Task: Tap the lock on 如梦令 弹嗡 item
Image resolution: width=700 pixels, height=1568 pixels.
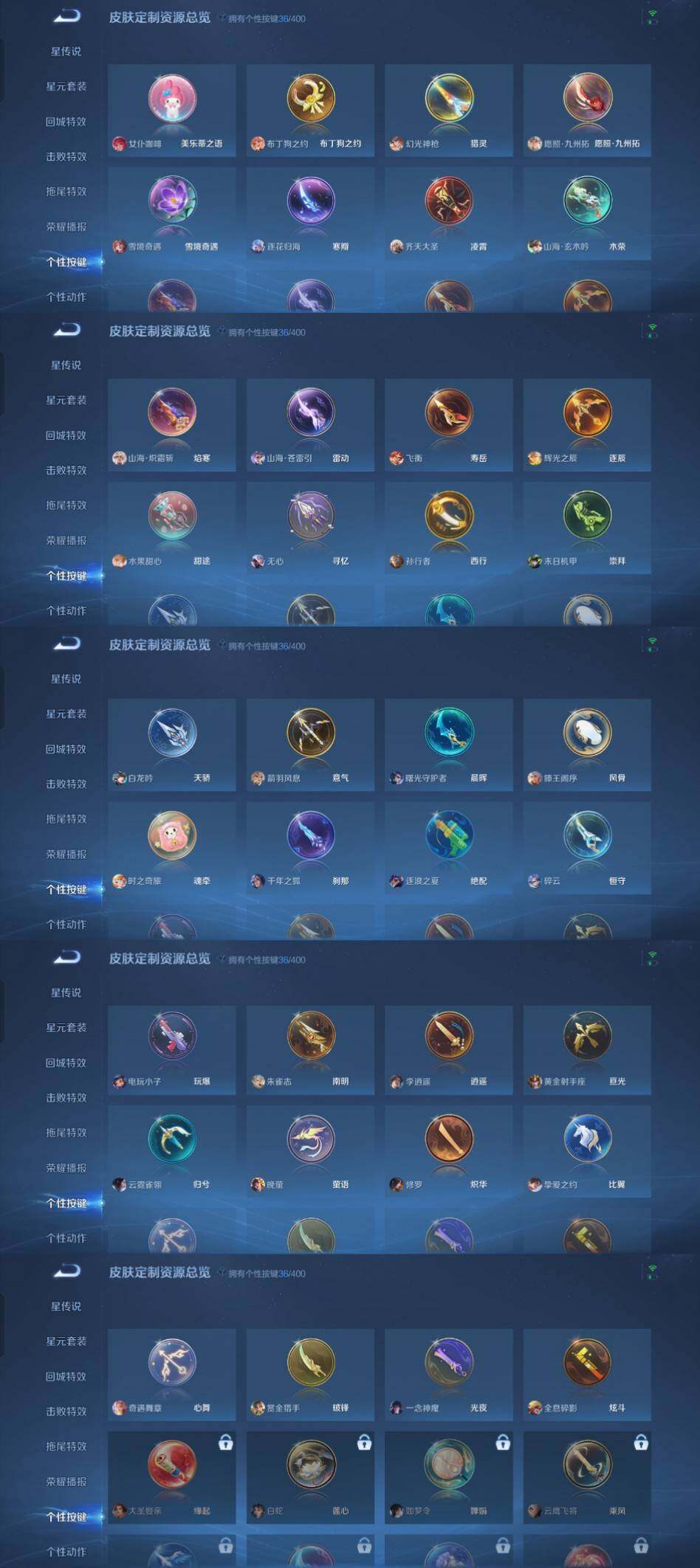Action: [x=503, y=1443]
